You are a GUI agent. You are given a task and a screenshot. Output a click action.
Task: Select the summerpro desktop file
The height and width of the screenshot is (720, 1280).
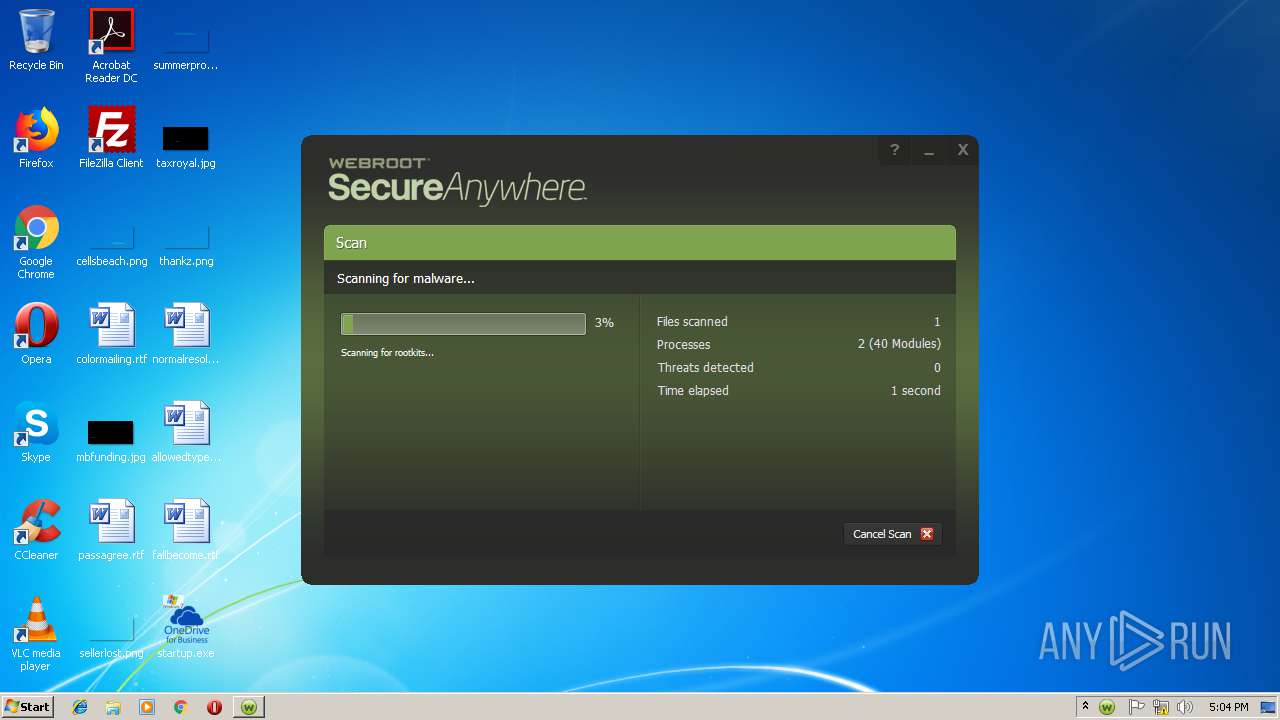tap(185, 46)
